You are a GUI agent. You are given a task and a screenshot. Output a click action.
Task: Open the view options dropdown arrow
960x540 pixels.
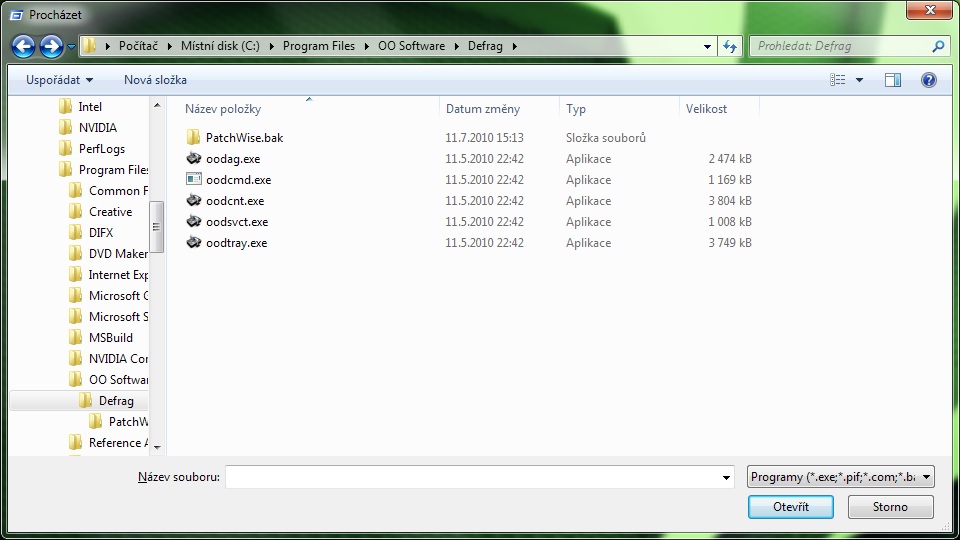point(860,80)
